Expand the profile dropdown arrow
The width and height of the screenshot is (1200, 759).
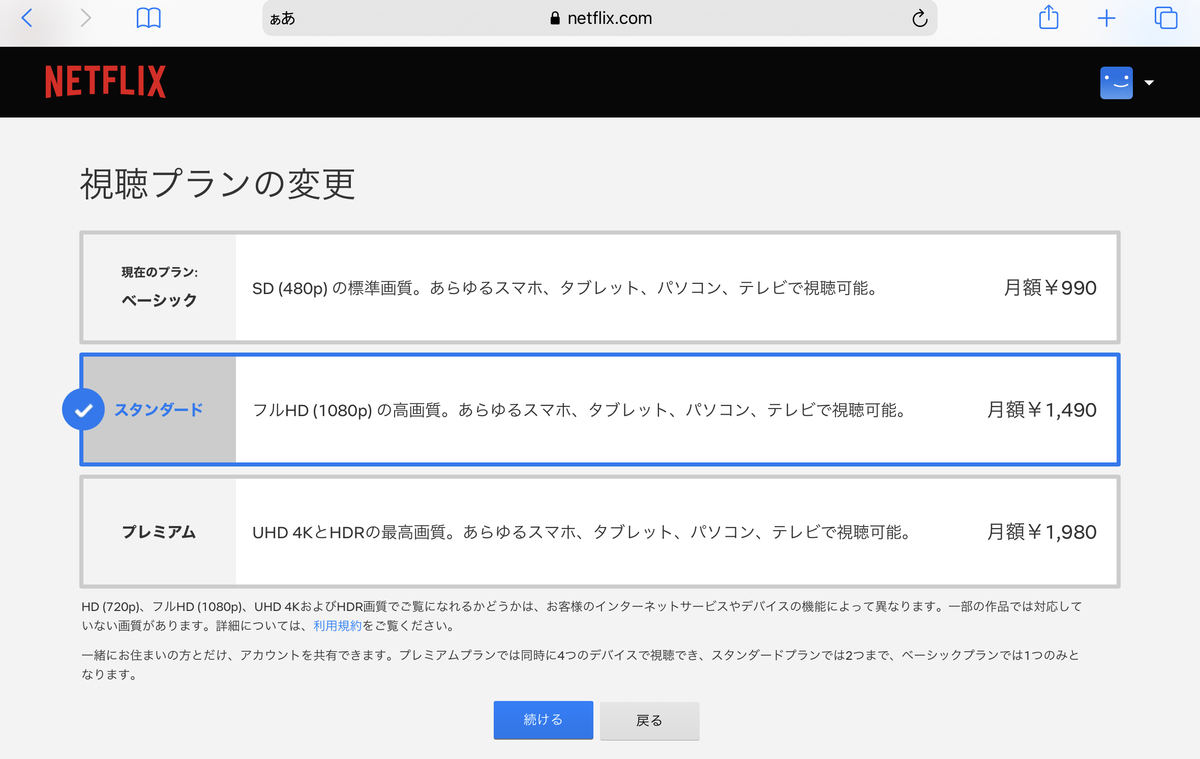(x=1149, y=83)
